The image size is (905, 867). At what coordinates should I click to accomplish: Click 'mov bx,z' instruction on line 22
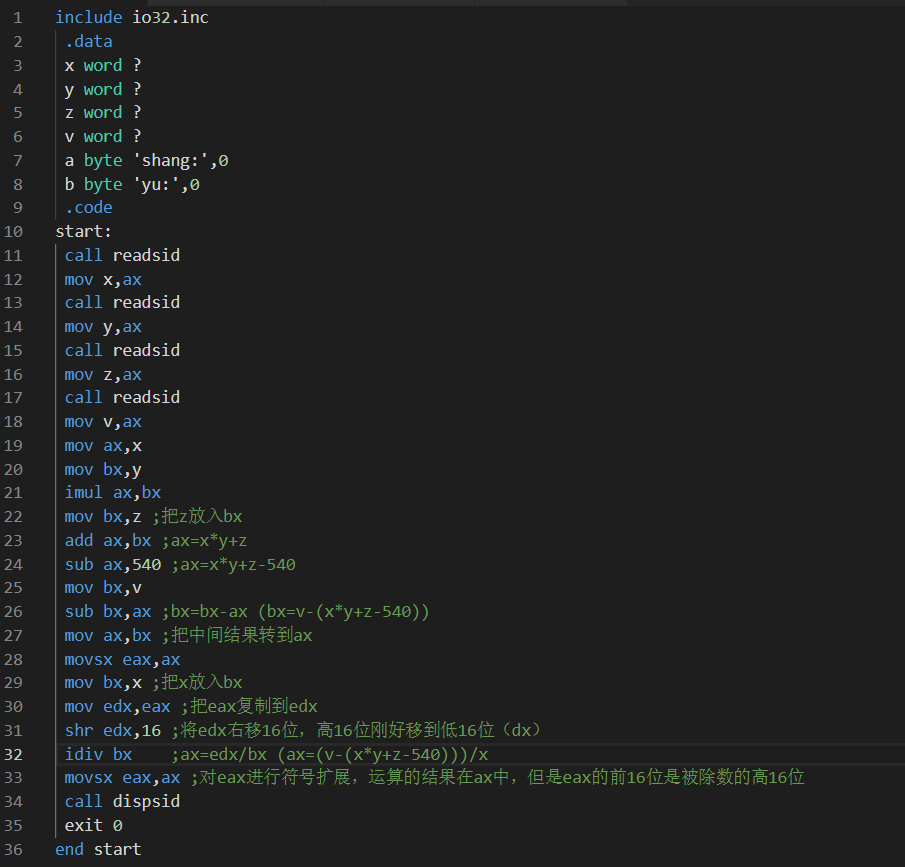pyautogui.click(x=103, y=517)
